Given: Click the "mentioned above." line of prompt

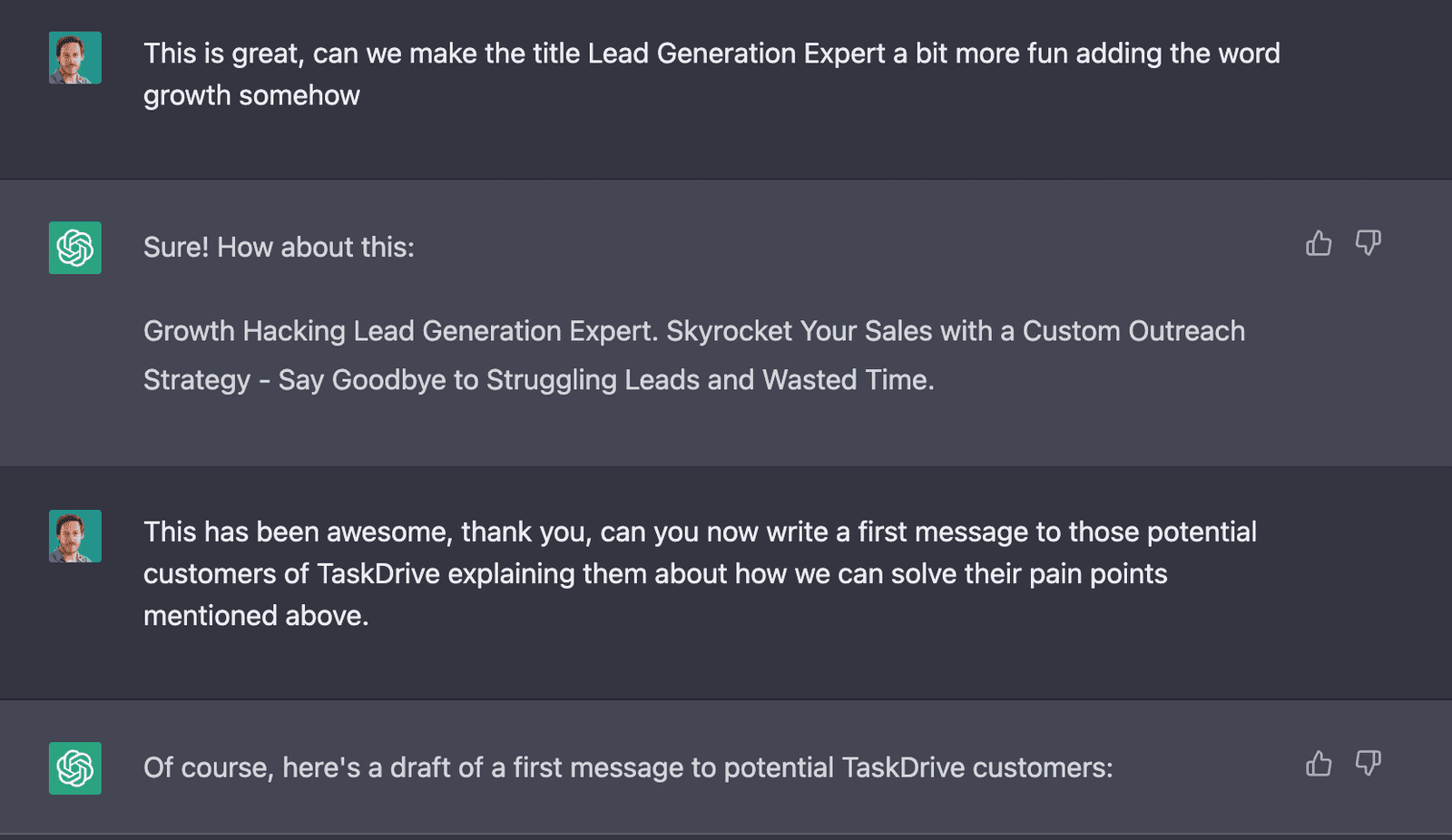Looking at the screenshot, I should click(256, 616).
